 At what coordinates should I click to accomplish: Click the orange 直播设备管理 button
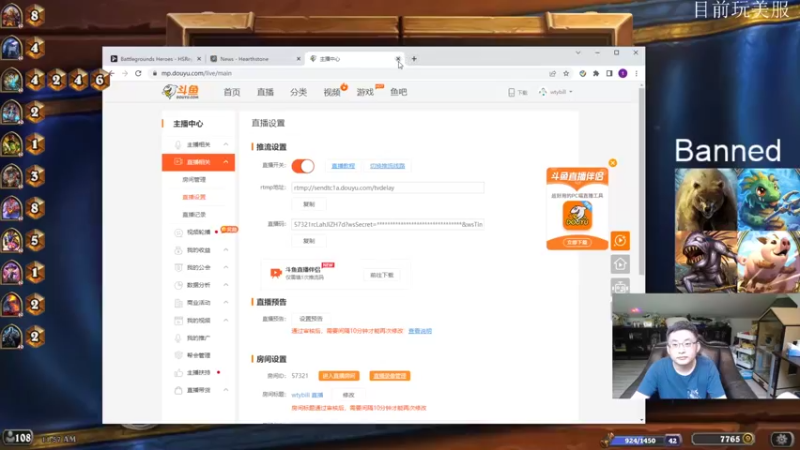[390, 376]
